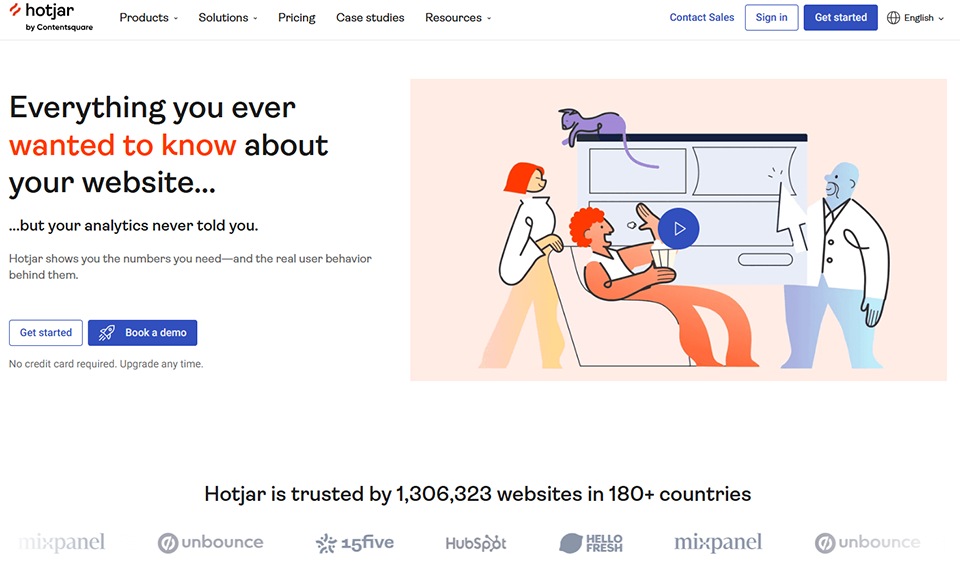Click Get started below the headline
The height and width of the screenshot is (568, 960).
(46, 332)
